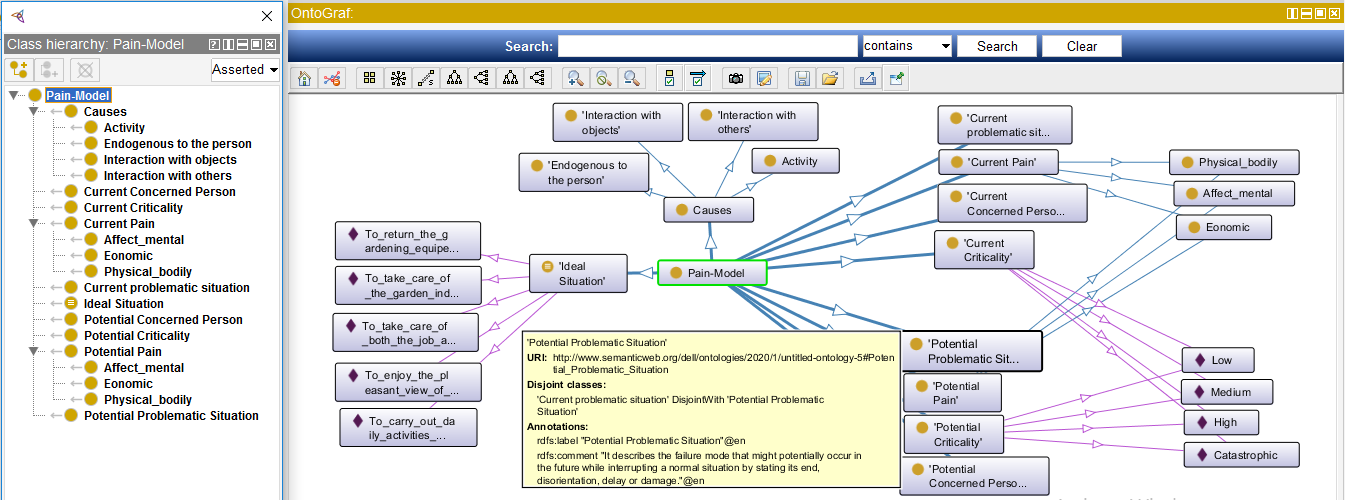Collapse the Potential Pain tree branch

(x=33, y=352)
